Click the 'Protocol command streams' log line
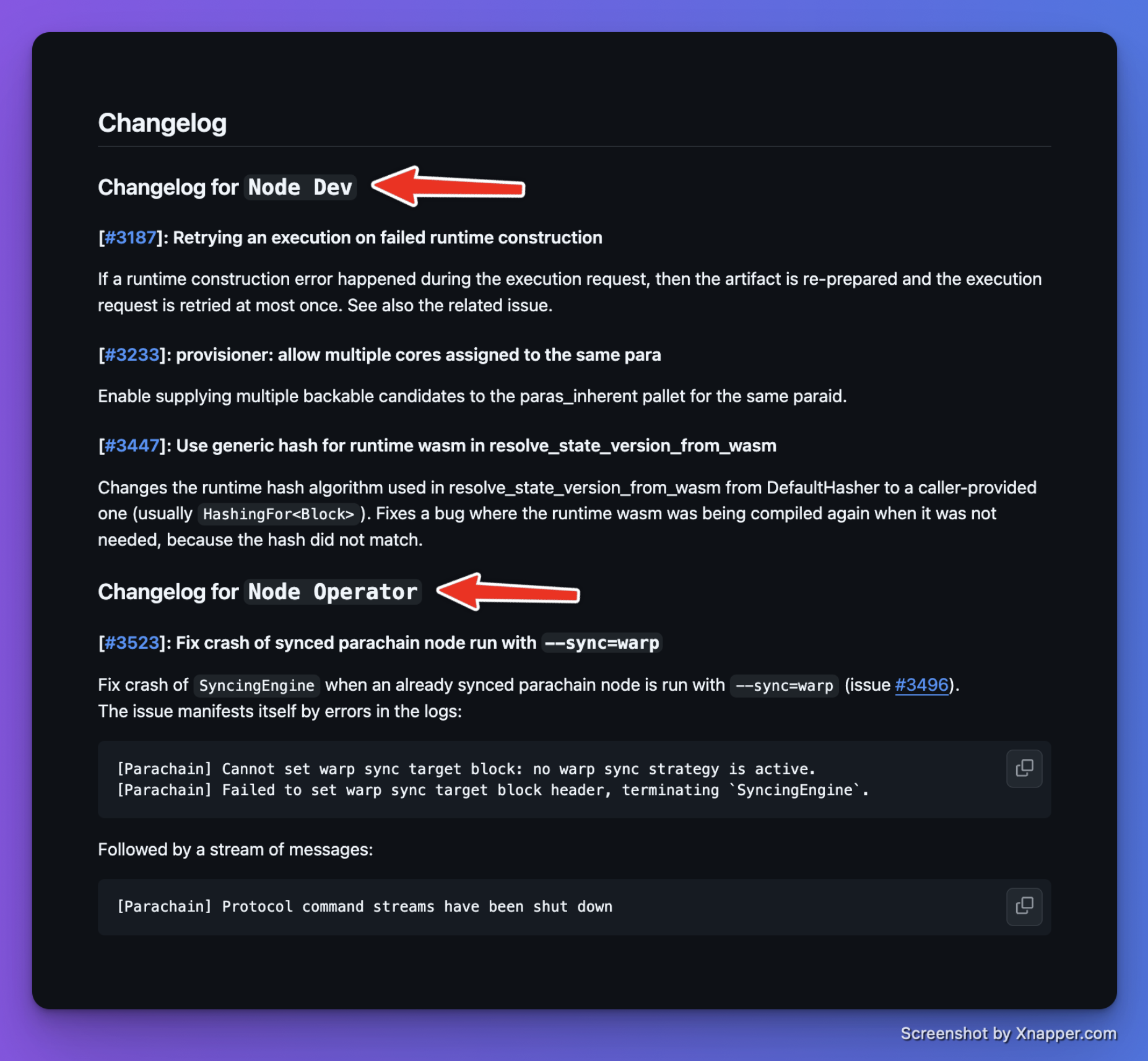The height and width of the screenshot is (1061, 1148). pyautogui.click(x=365, y=906)
